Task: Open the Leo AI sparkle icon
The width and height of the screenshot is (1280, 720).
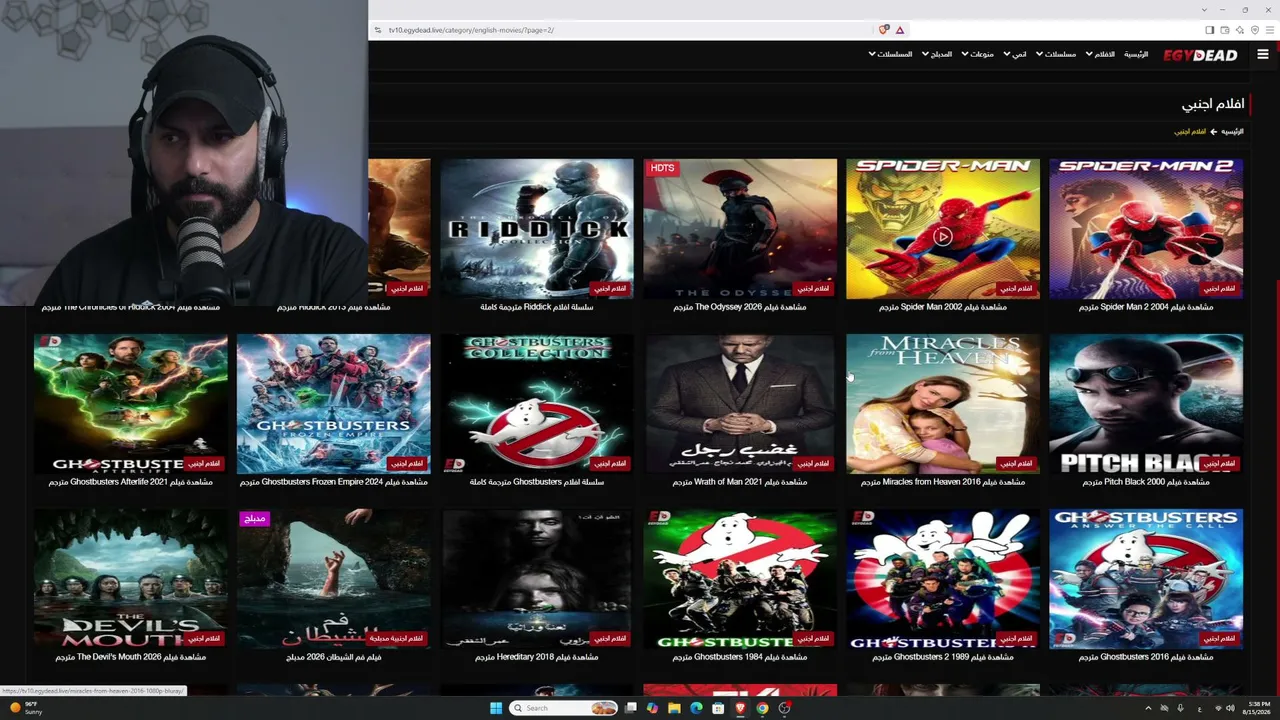Action: pos(1240,30)
